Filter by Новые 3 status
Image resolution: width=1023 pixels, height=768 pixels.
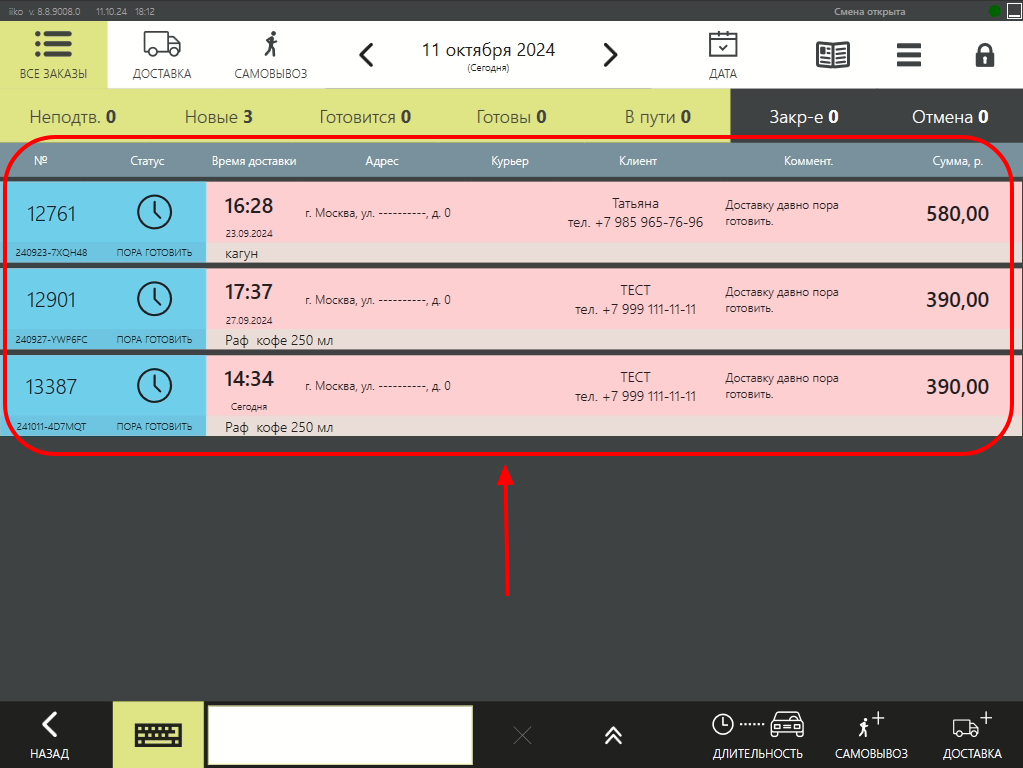tap(219, 117)
